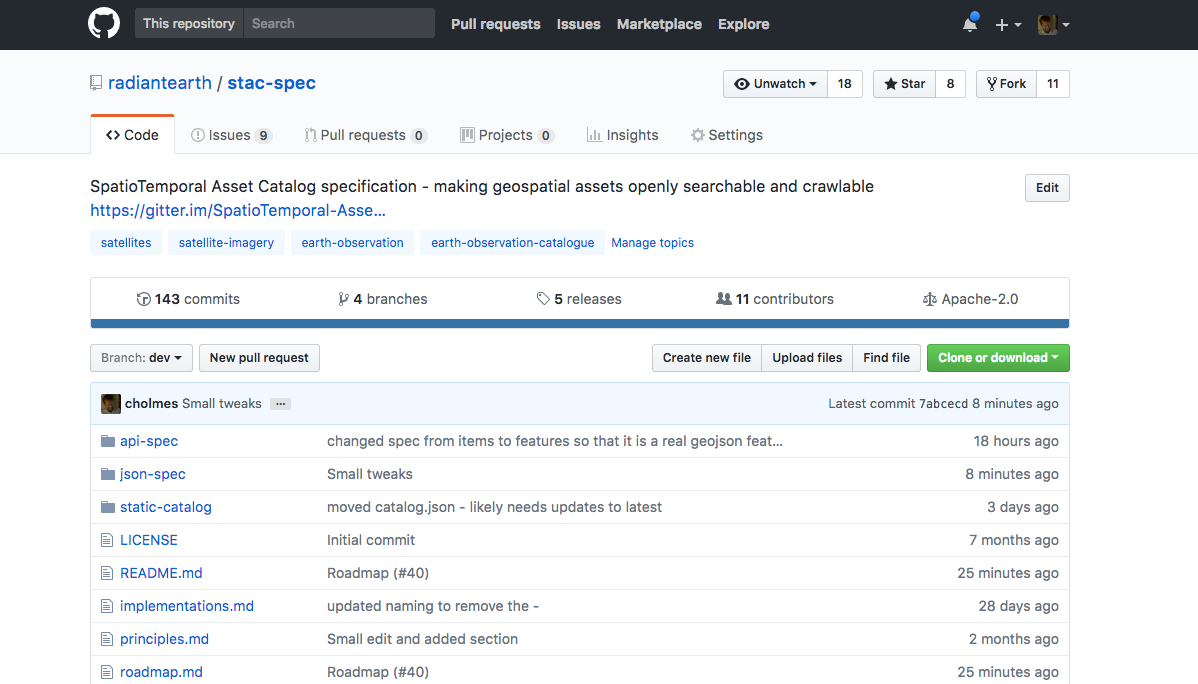Click the branches fork icon
Image resolution: width=1198 pixels, height=684 pixels.
point(343,299)
